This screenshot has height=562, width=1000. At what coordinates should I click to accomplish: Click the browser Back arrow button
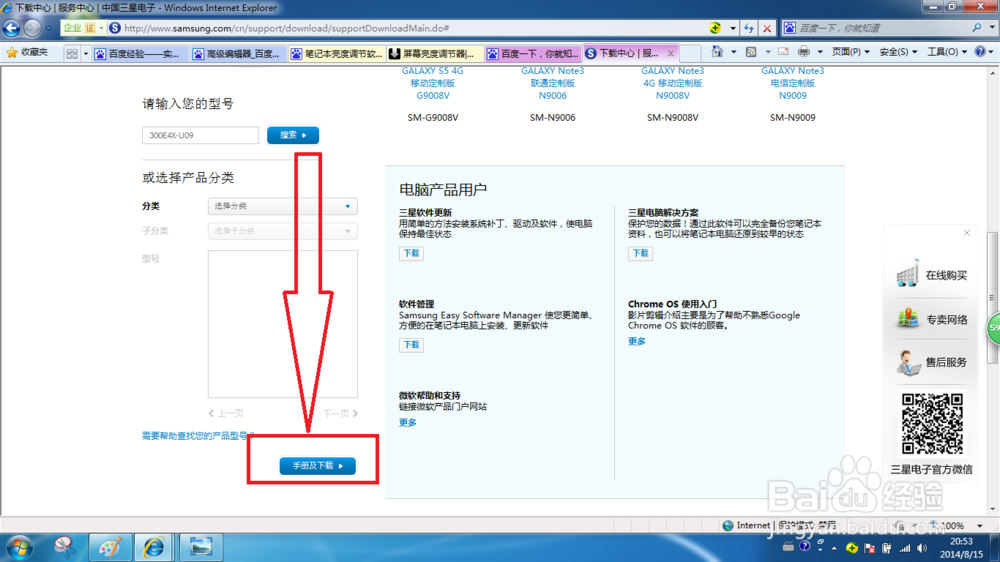tap(11, 28)
